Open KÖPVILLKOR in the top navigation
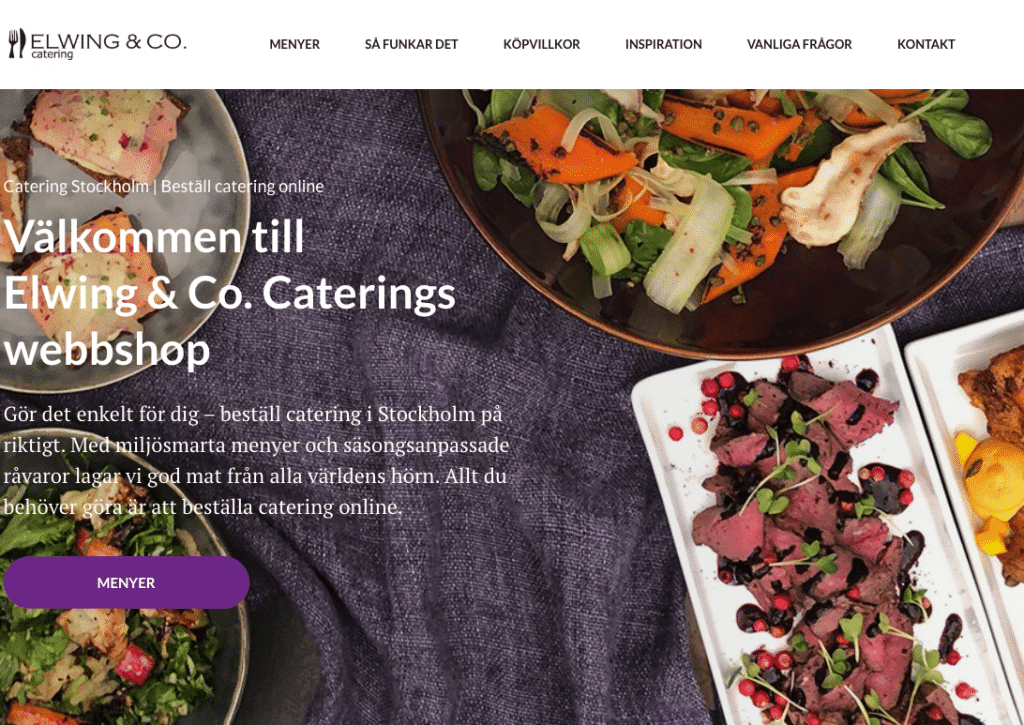The height and width of the screenshot is (725, 1024). (x=541, y=44)
